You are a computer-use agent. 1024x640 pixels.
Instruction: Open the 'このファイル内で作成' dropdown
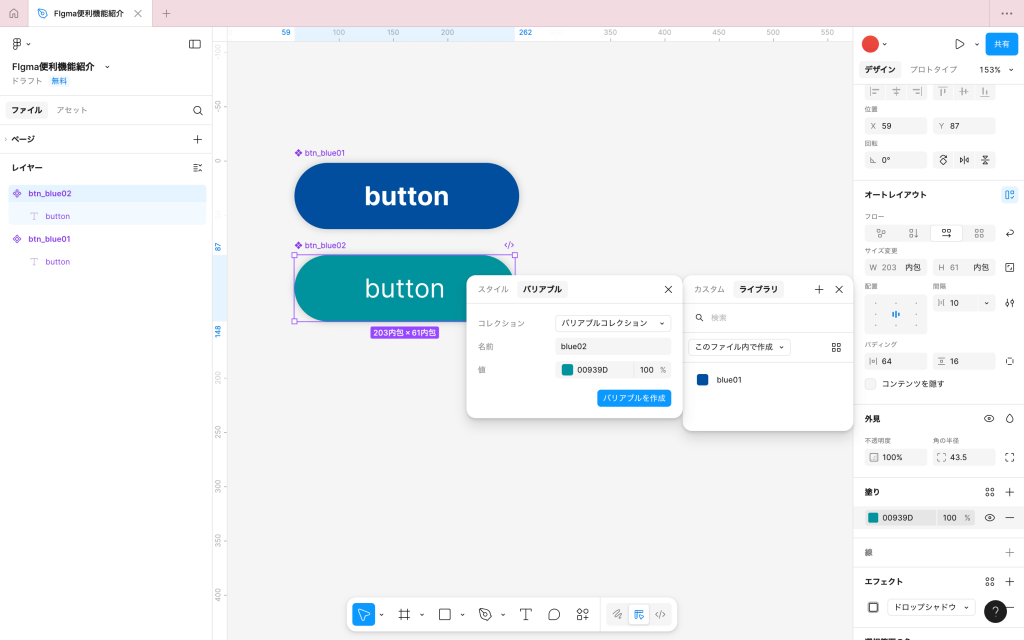coord(739,347)
